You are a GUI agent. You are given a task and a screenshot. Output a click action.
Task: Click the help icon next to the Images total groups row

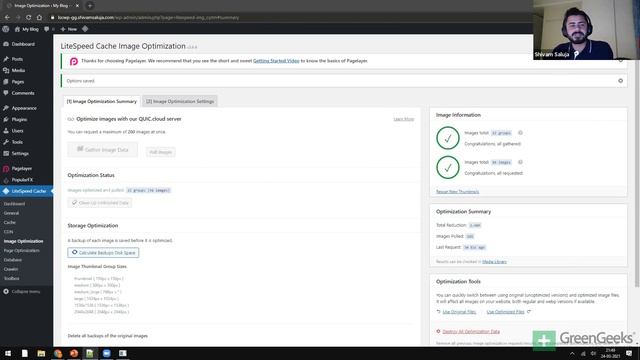tap(520, 133)
